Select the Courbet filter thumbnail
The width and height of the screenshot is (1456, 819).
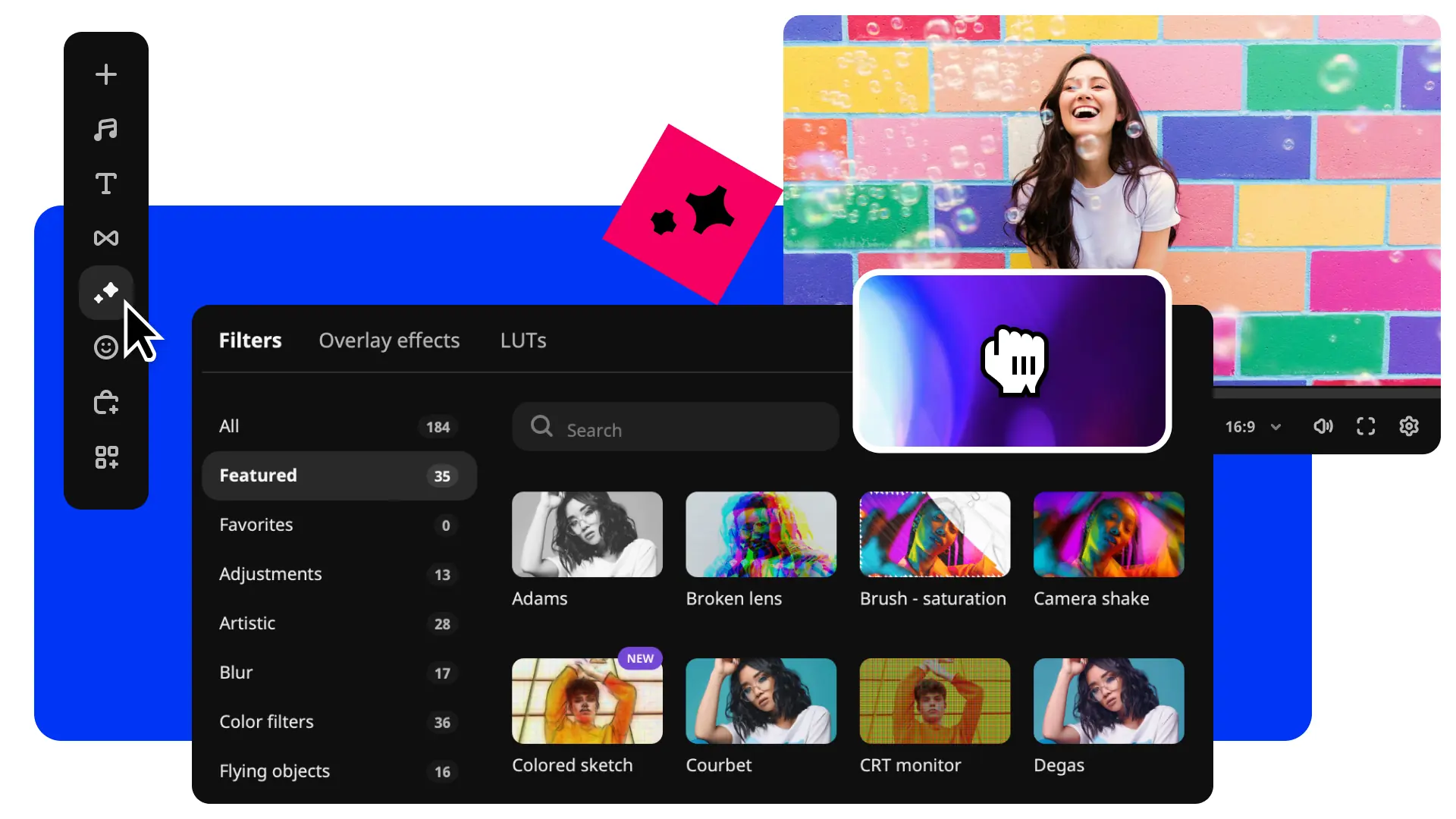click(761, 701)
